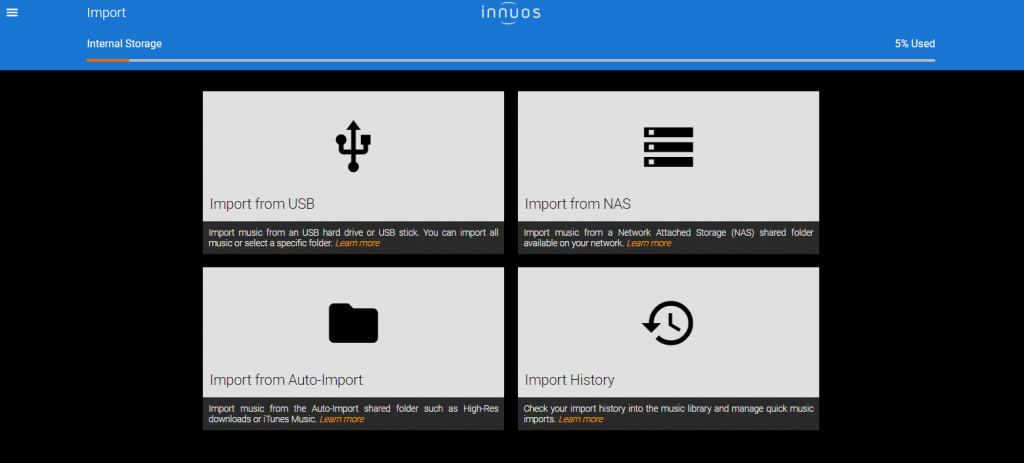Follow Learn more link under NAS import

point(648,243)
